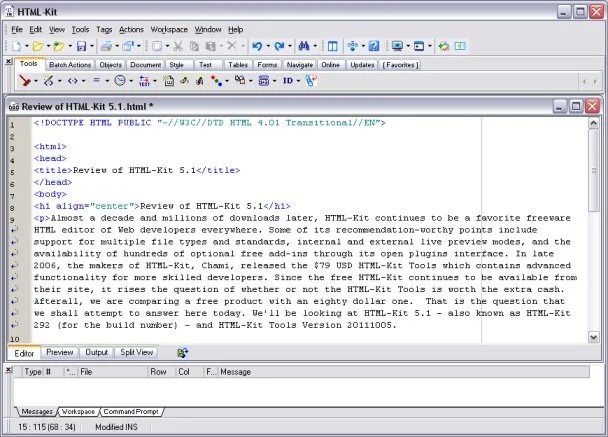Expand the Redo dropdown arrow
The width and height of the screenshot is (608, 437).
290,46
